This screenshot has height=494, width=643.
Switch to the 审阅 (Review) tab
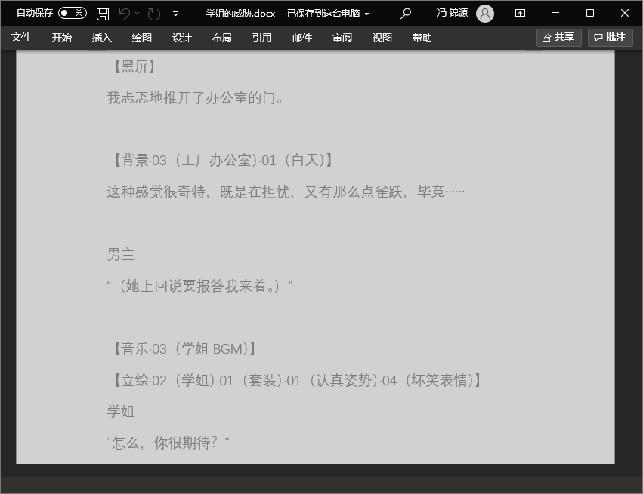pos(342,38)
